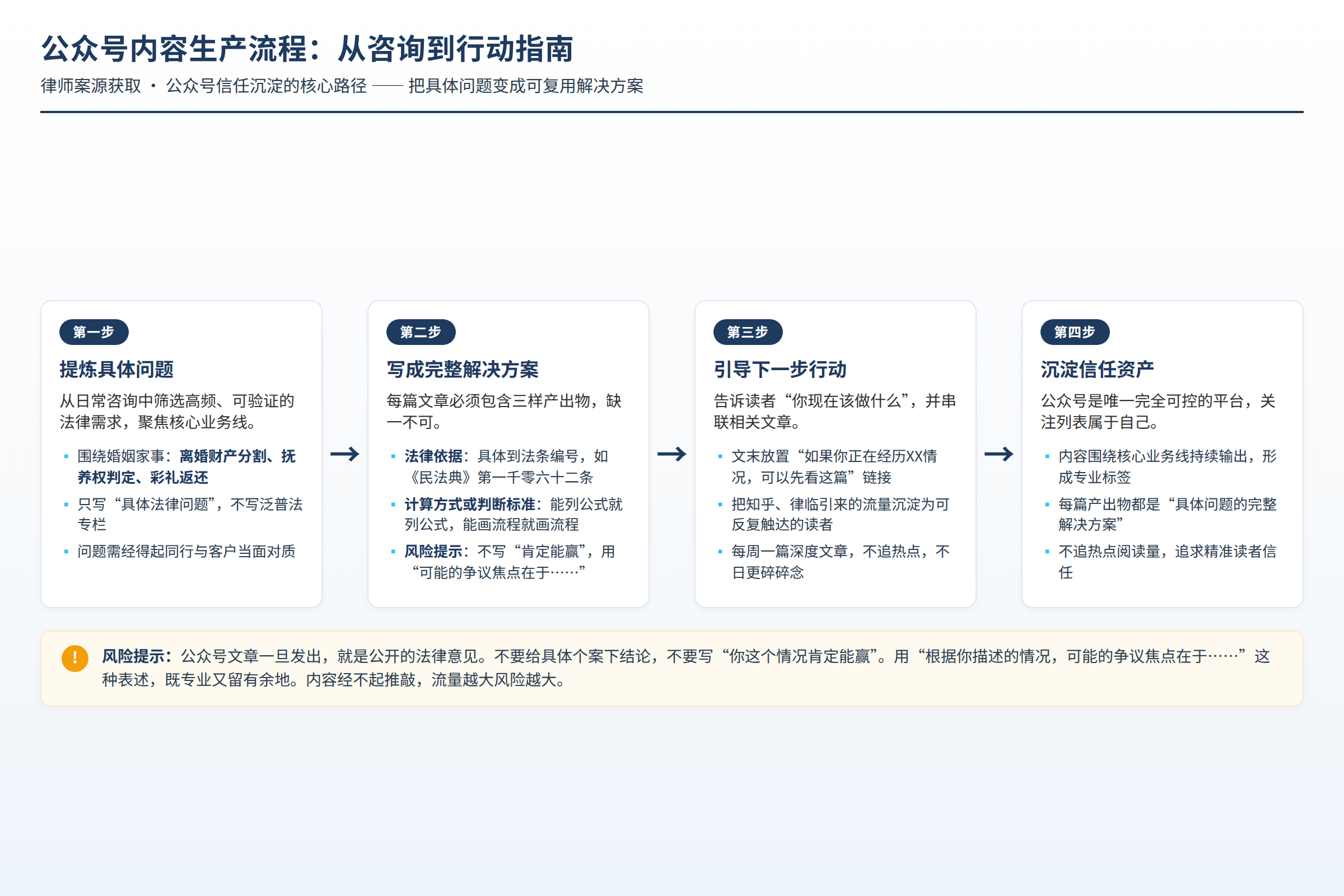The image size is (1344, 896).
Task: Click the subtitle starting 律师案源获取
Action: click(x=342, y=86)
